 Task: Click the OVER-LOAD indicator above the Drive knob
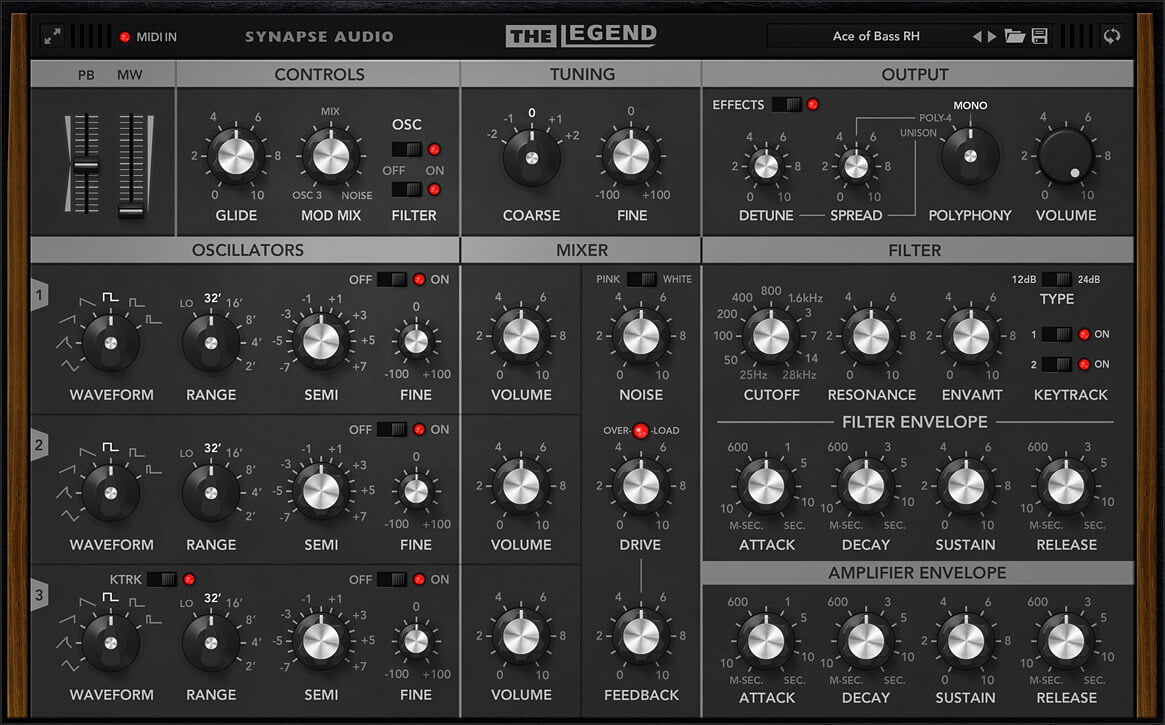click(x=640, y=430)
